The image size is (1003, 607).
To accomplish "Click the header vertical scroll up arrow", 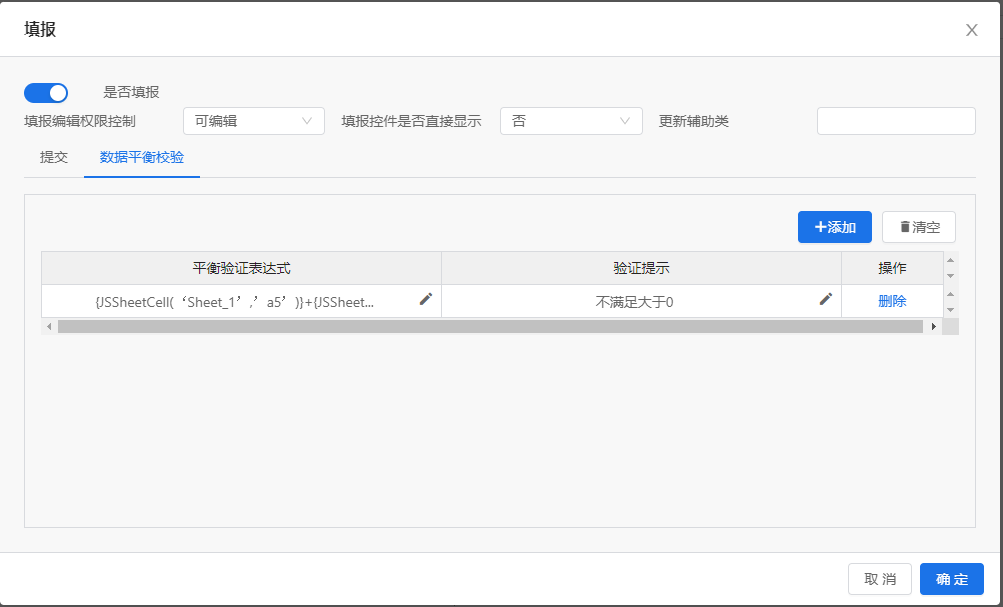I will point(951,260).
